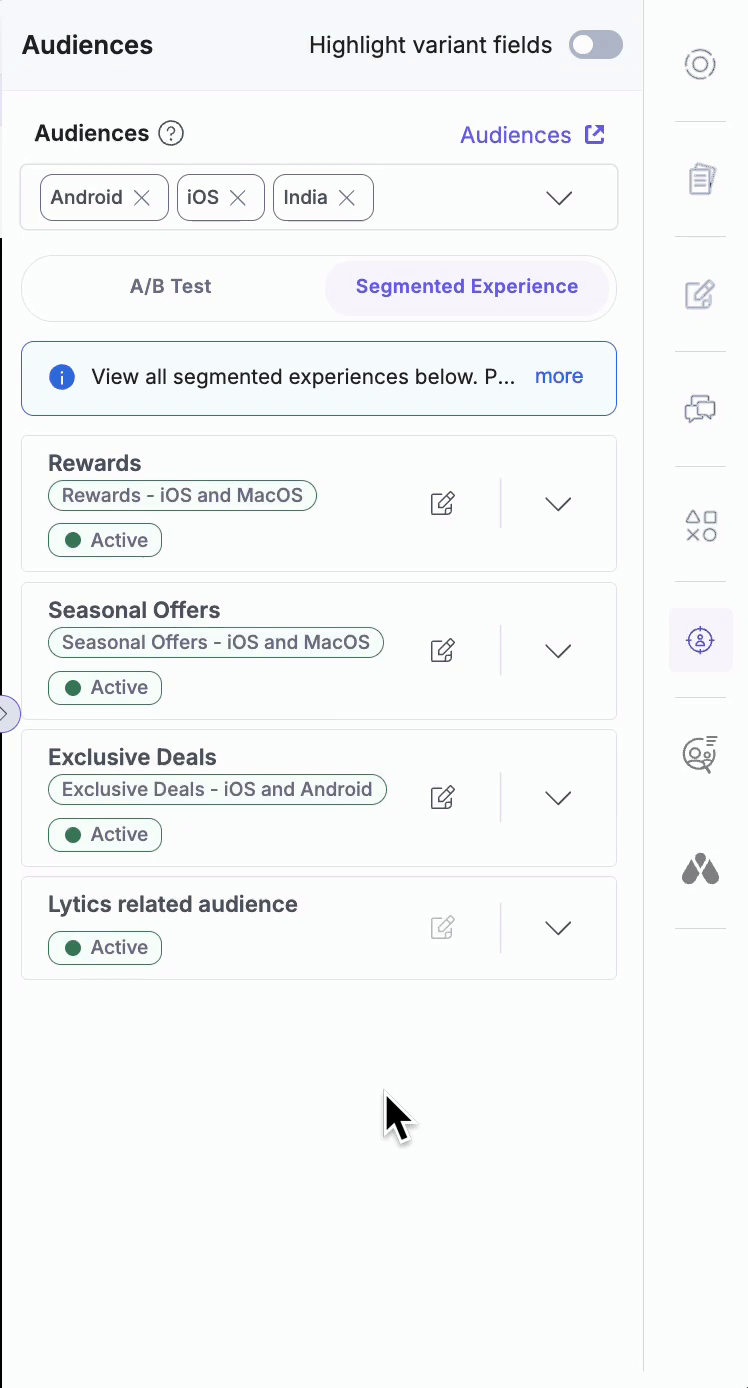Select the edit/compose icon in the sidebar
The height and width of the screenshot is (1388, 748).
coord(700,295)
